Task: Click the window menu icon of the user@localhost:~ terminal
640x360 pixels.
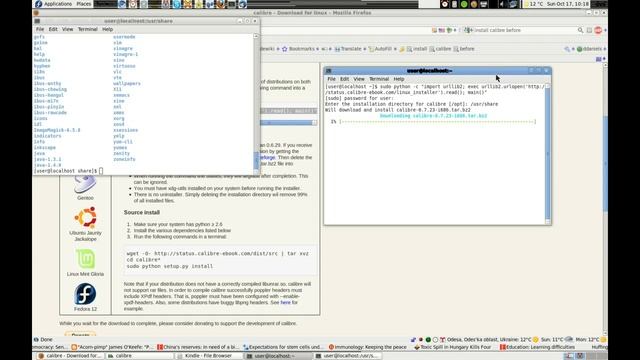Action: pos(329,71)
